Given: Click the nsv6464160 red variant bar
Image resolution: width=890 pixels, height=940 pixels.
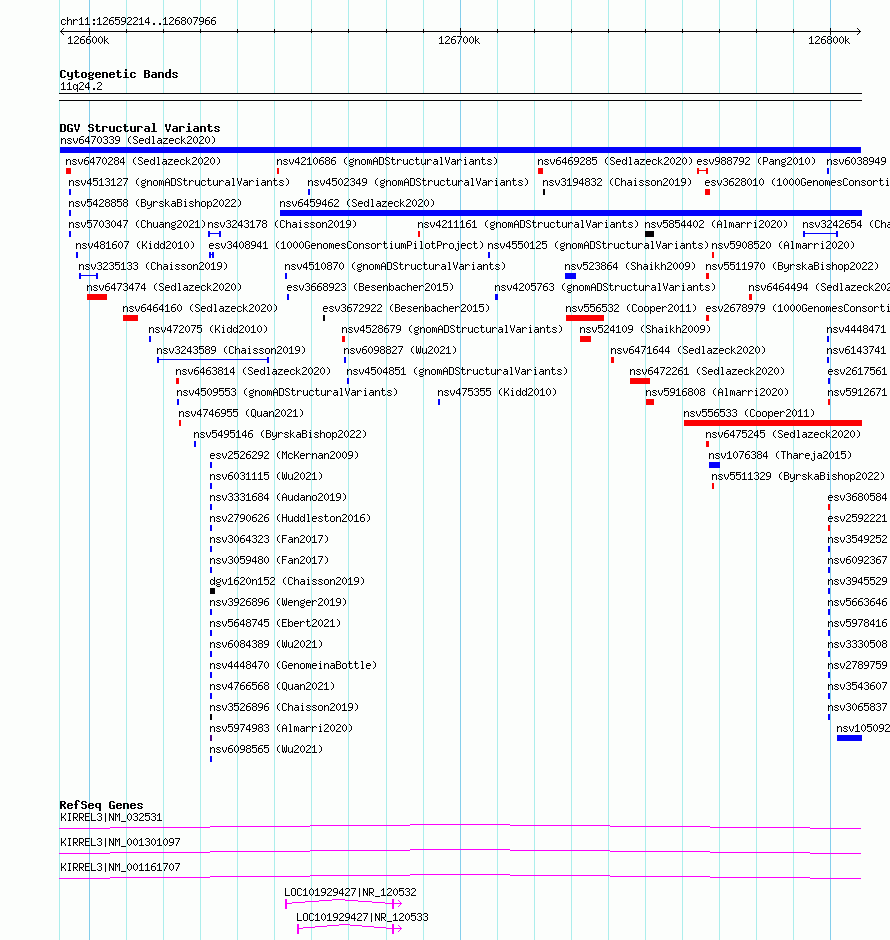Looking at the screenshot, I should [131, 318].
